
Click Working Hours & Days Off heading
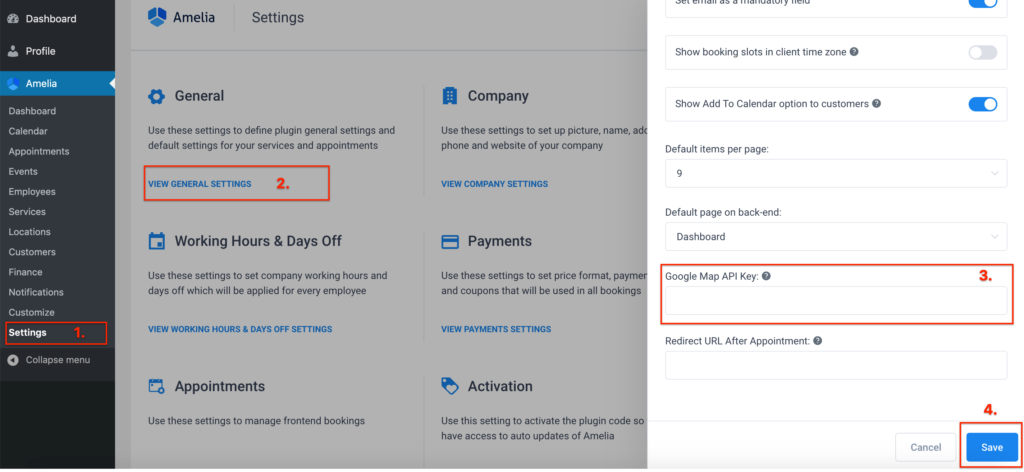(x=258, y=242)
